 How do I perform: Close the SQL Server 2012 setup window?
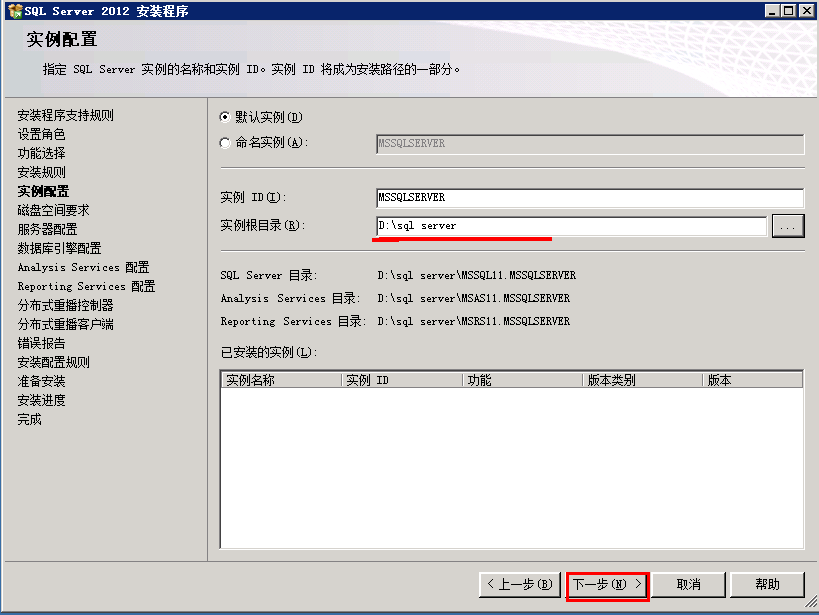806,10
